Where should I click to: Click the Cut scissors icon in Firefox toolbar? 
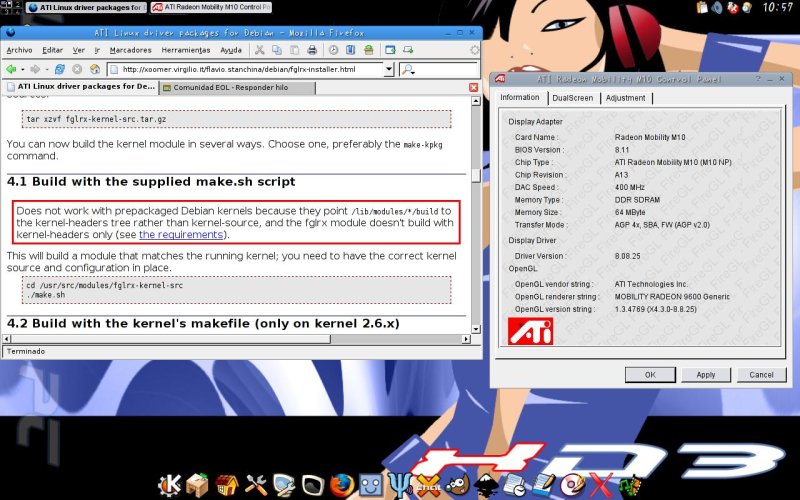[260, 50]
